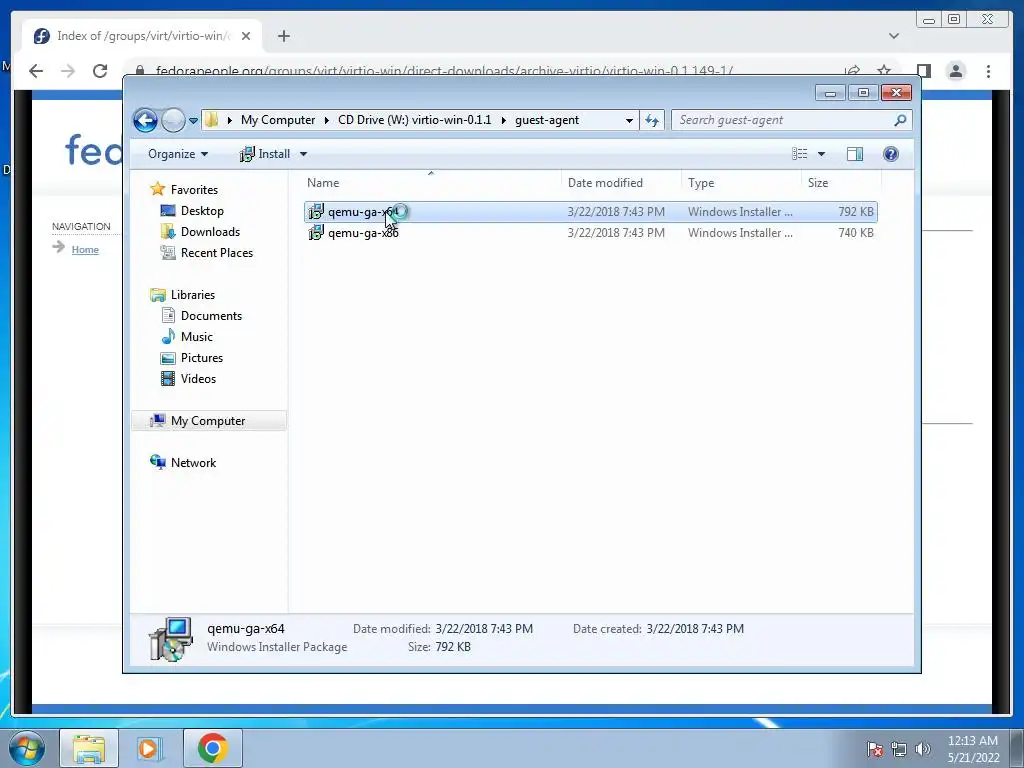This screenshot has height=768, width=1024.
Task: Click the large installer package details icon
Action: (x=170, y=639)
